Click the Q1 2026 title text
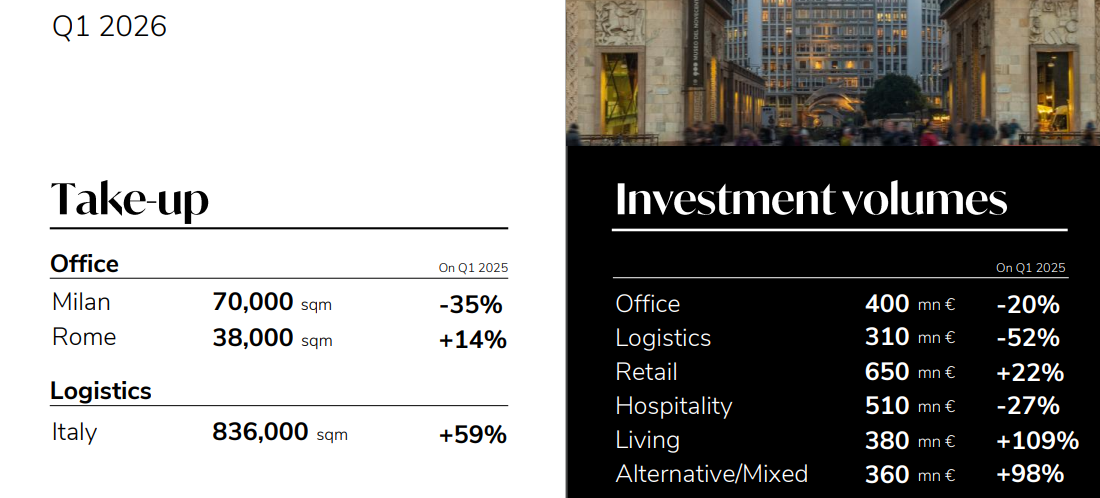The height and width of the screenshot is (498, 1100). point(109,27)
